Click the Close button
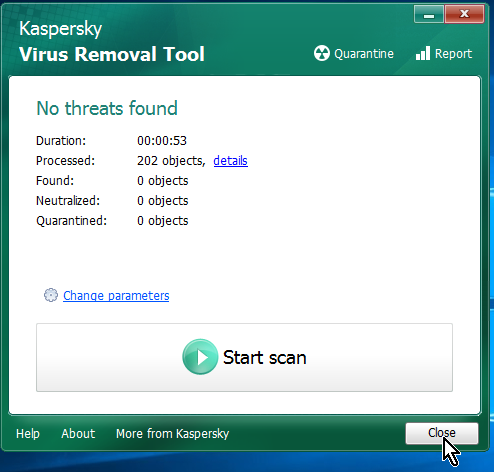The height and width of the screenshot is (472, 494). 442,433
